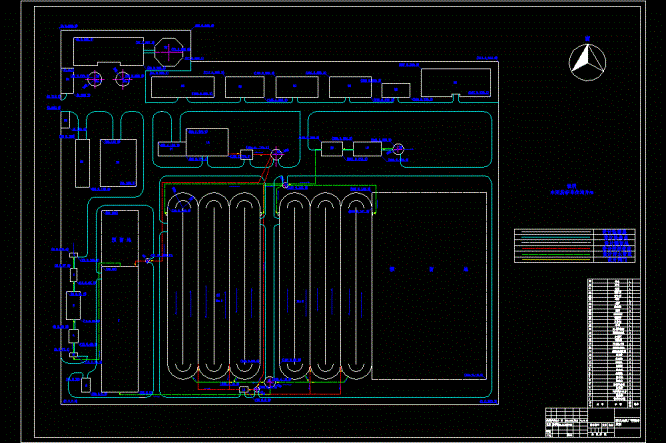This screenshot has width=666, height=443.
Task: Pick the large empty reserved rectangle
Action: (429, 286)
